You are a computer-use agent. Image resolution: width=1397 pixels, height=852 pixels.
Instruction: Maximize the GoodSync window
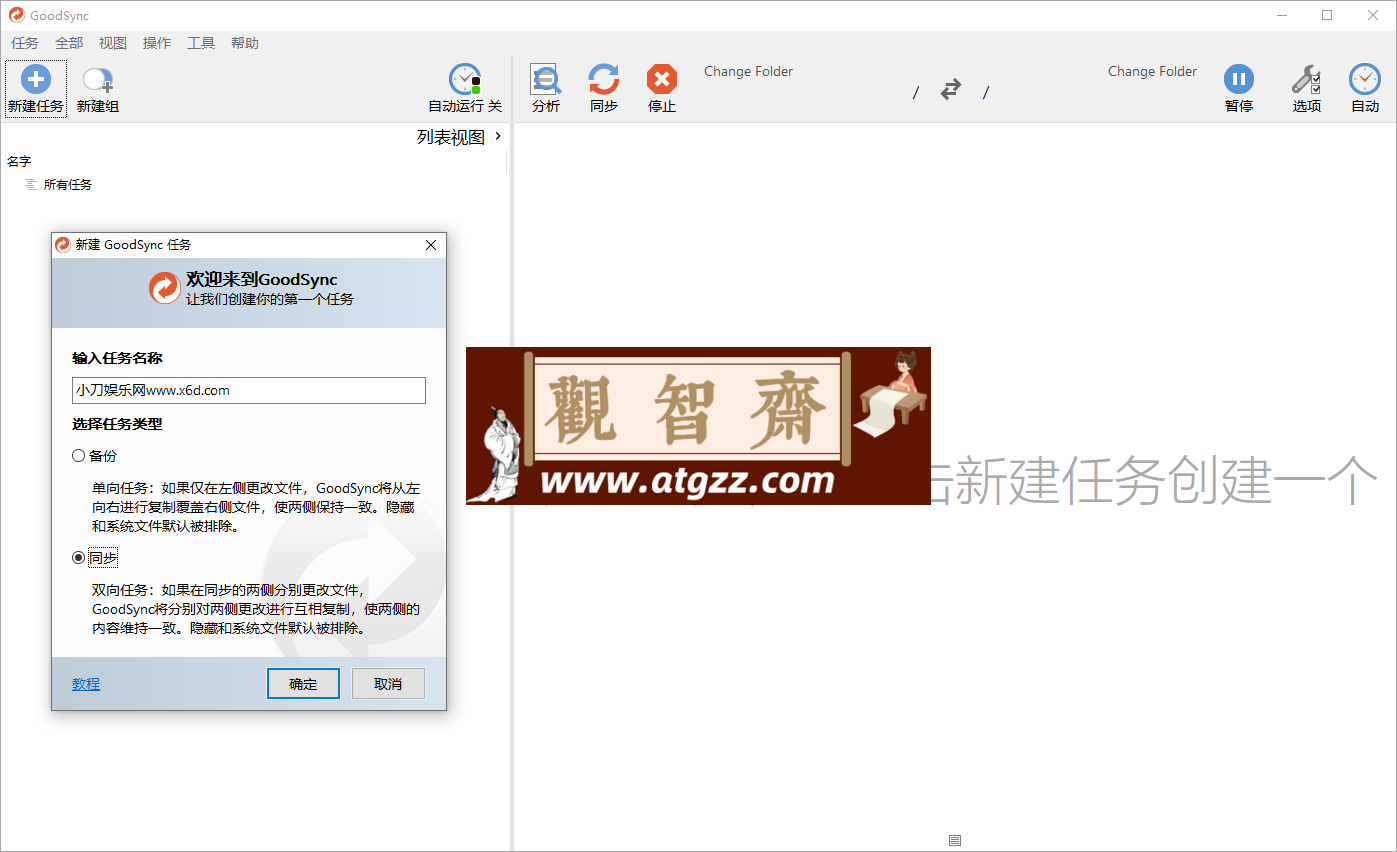[x=1327, y=15]
